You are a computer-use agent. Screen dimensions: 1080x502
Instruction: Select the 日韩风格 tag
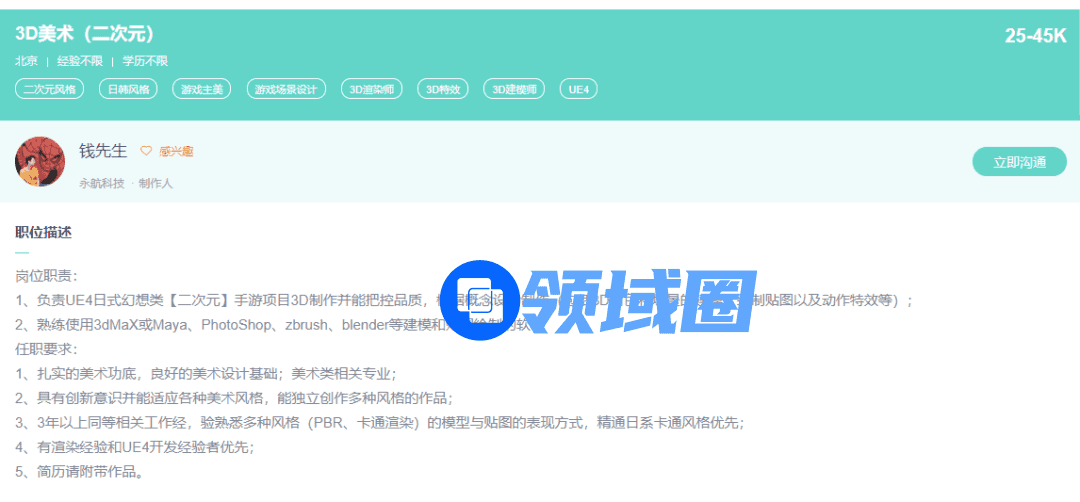click(129, 89)
